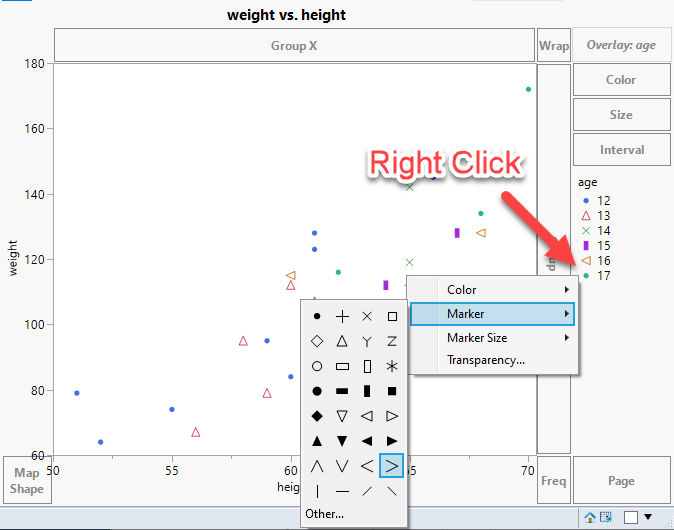Pick the filled down-pointing triangle marker
The height and width of the screenshot is (530, 674).
click(x=342, y=441)
